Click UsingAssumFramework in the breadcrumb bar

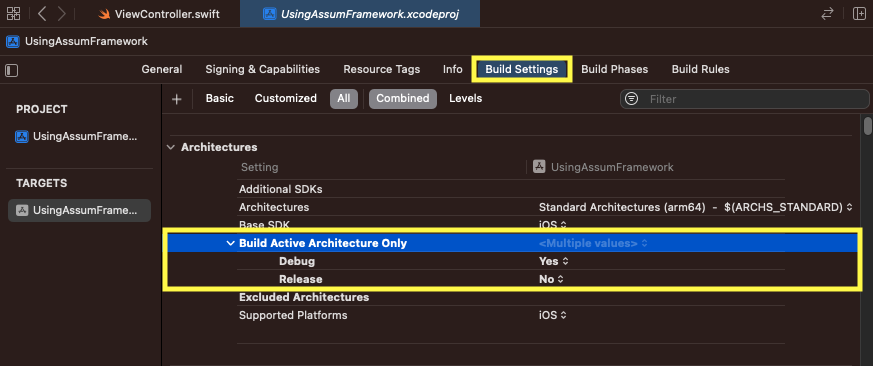pyautogui.click(x=86, y=42)
